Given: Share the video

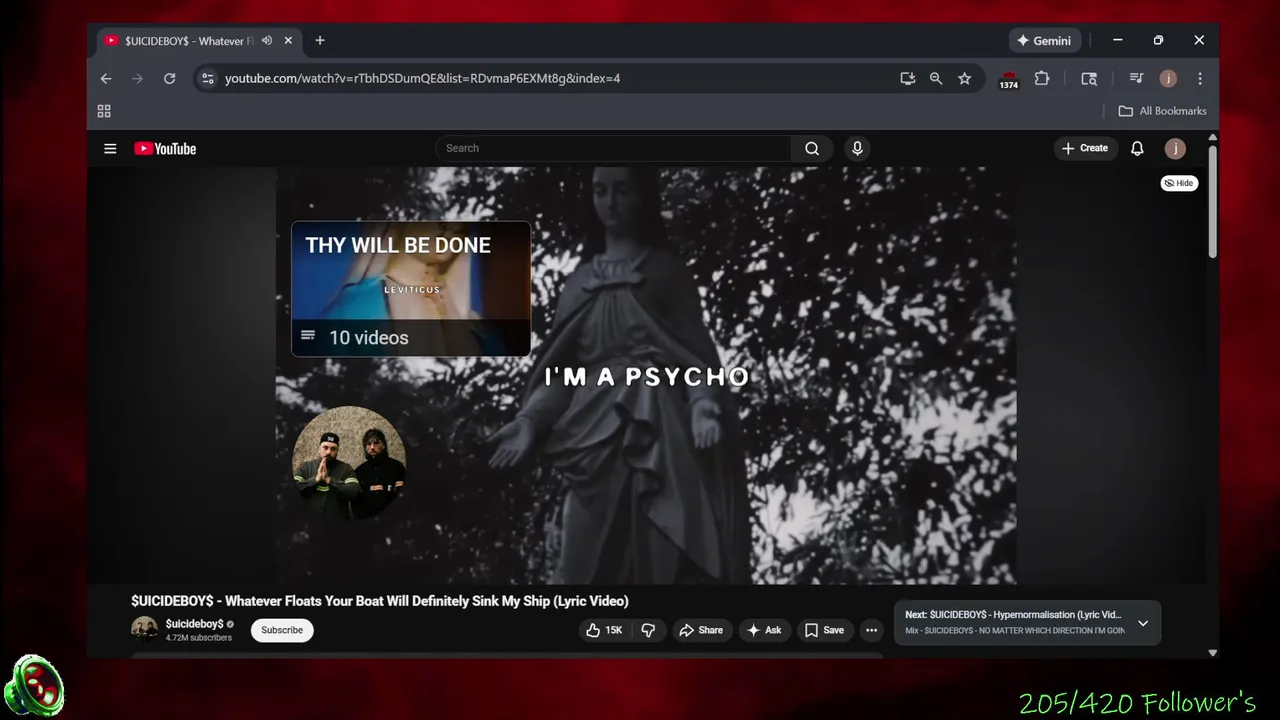Looking at the screenshot, I should (701, 630).
